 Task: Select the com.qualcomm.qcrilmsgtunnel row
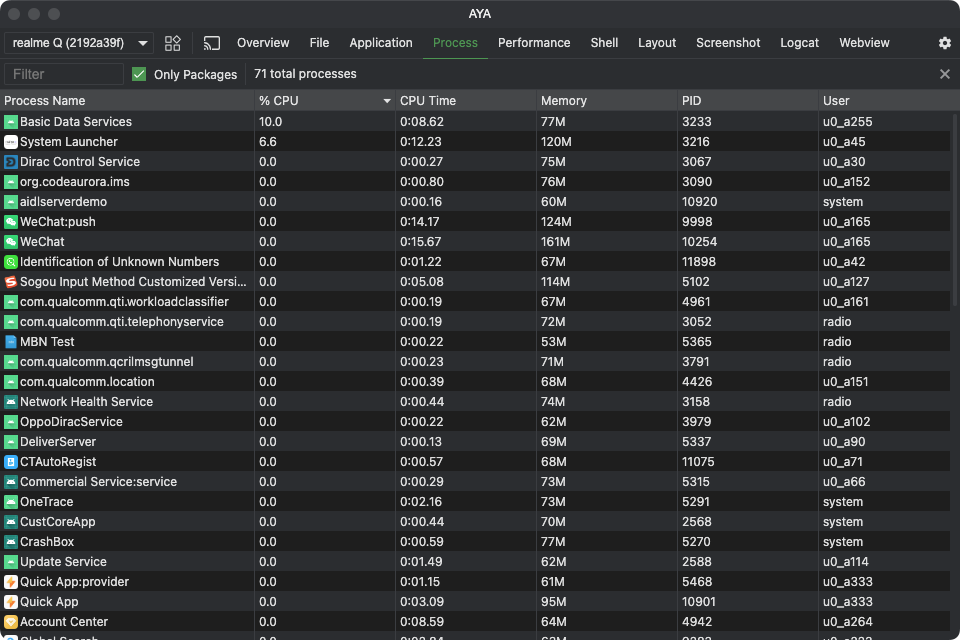click(475, 362)
